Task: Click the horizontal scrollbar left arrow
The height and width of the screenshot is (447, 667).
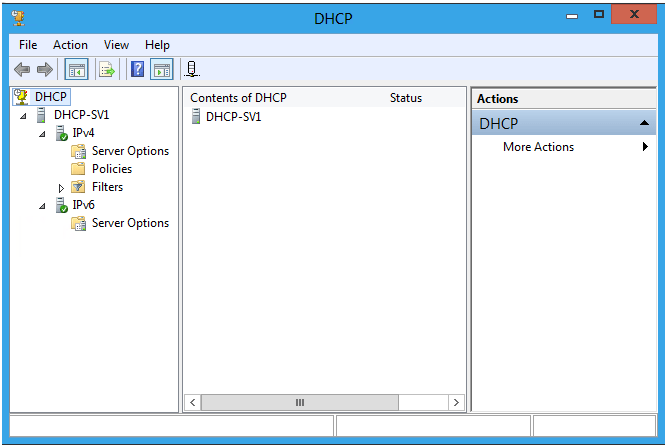Action: tap(193, 402)
